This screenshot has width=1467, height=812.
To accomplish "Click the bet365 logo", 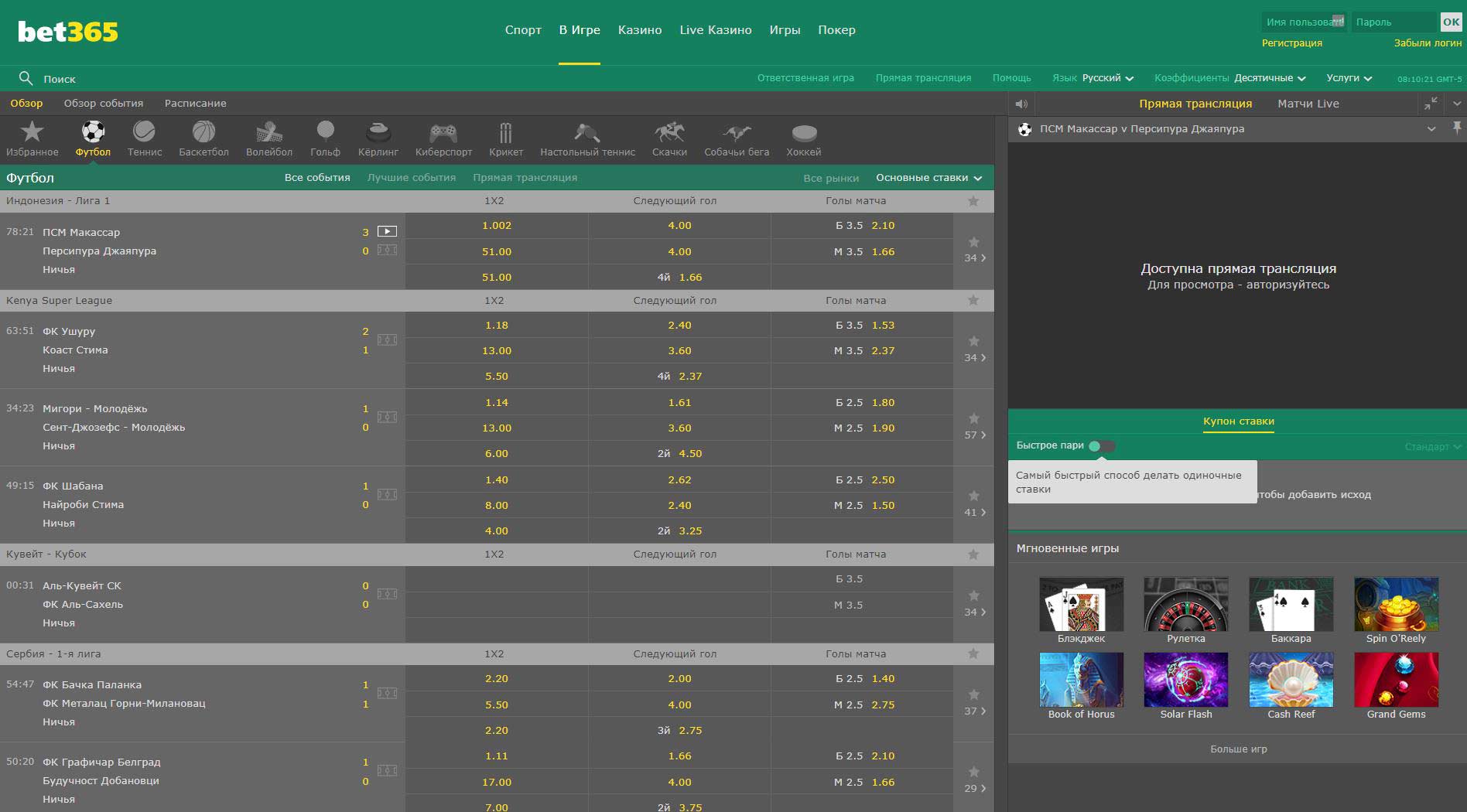I will (x=68, y=32).
